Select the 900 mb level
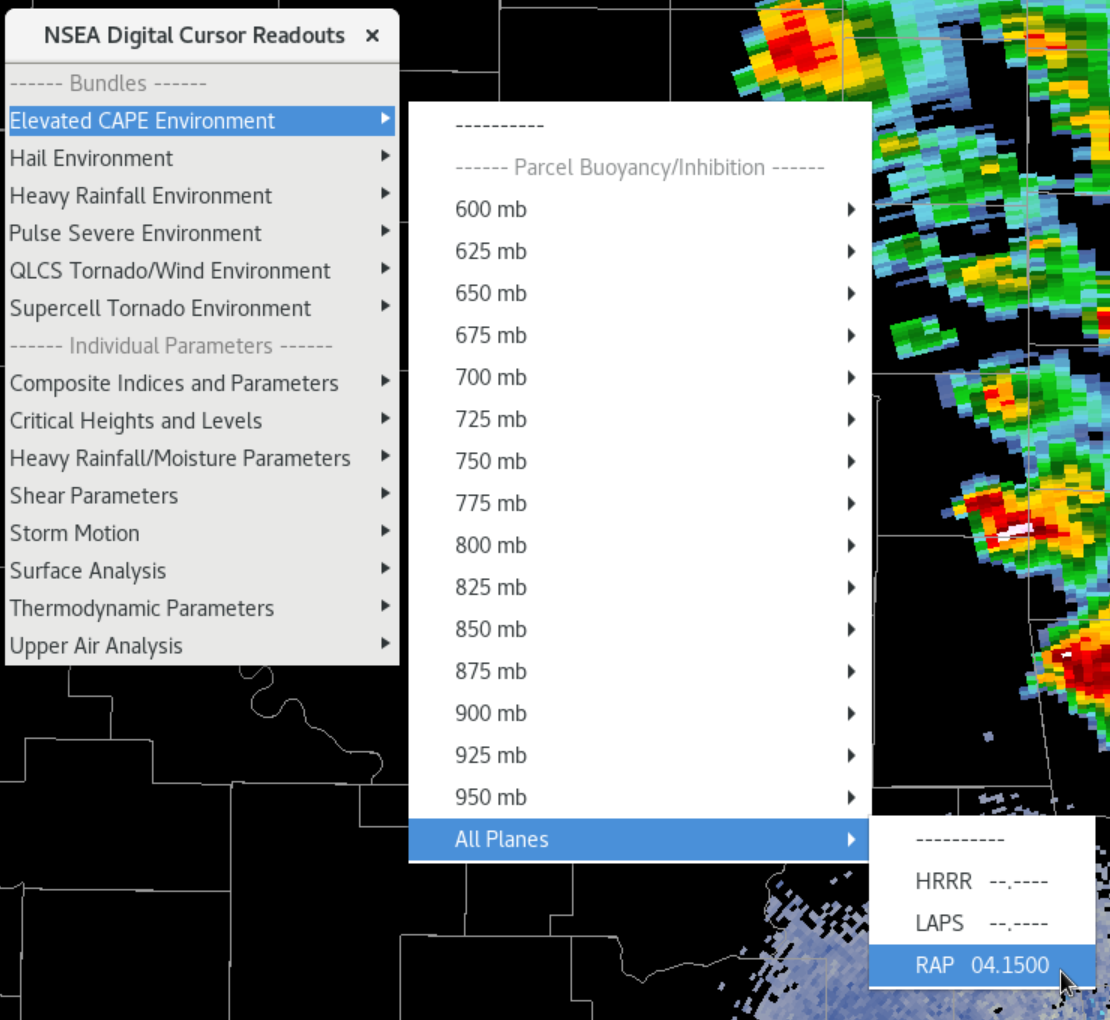This screenshot has width=1110, height=1020. click(x=639, y=714)
